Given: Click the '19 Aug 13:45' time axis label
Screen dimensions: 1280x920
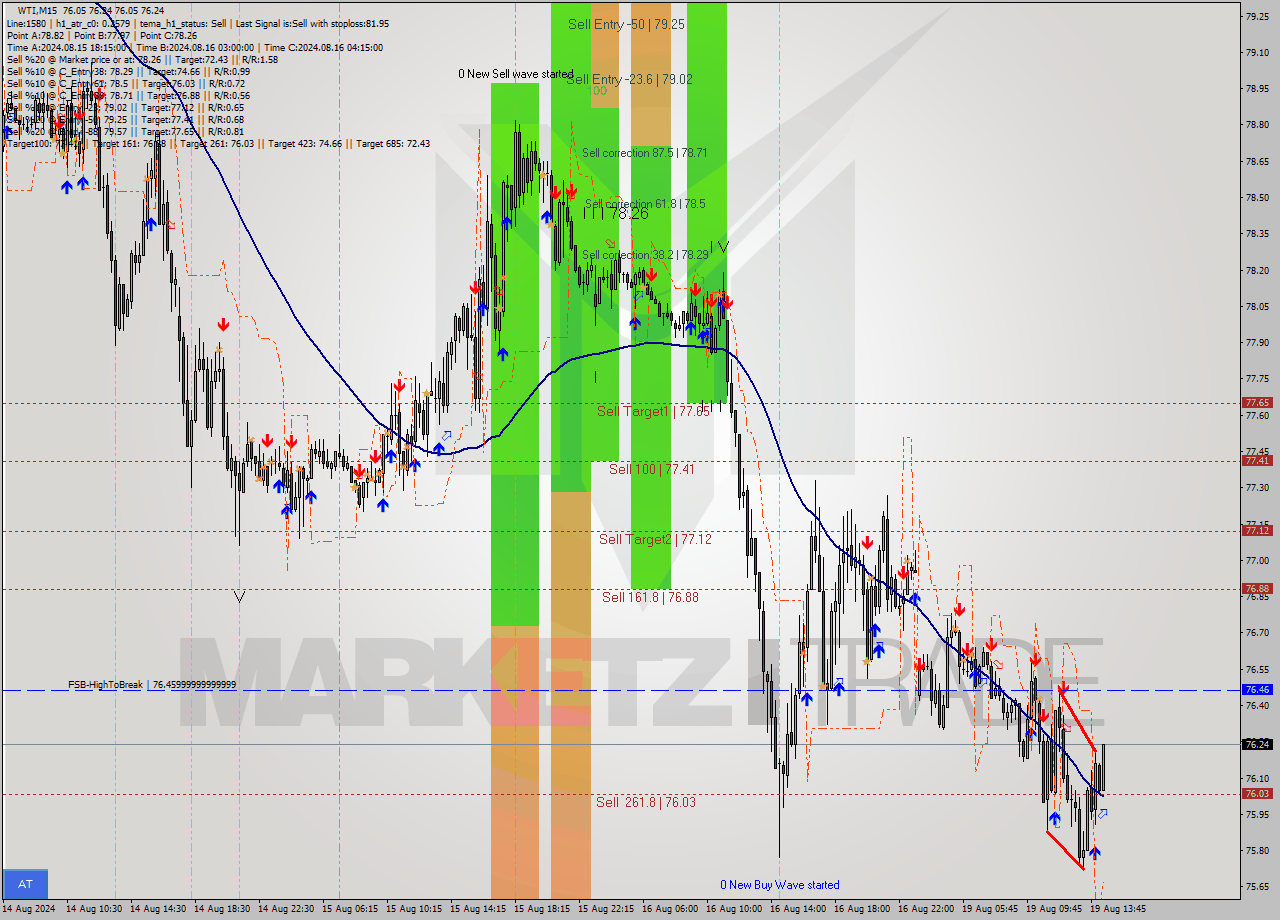Looking at the screenshot, I should click(1118, 909).
